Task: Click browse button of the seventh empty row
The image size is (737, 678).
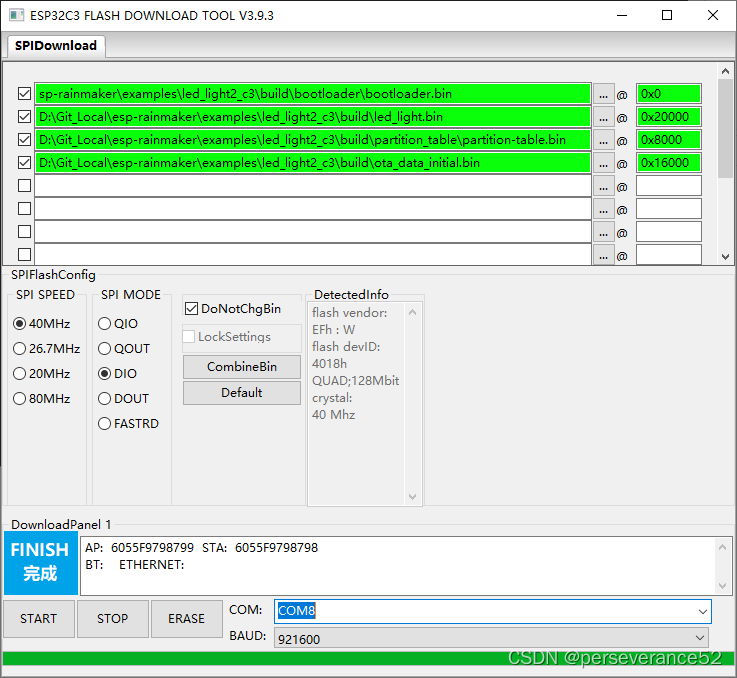Action: pyautogui.click(x=604, y=232)
